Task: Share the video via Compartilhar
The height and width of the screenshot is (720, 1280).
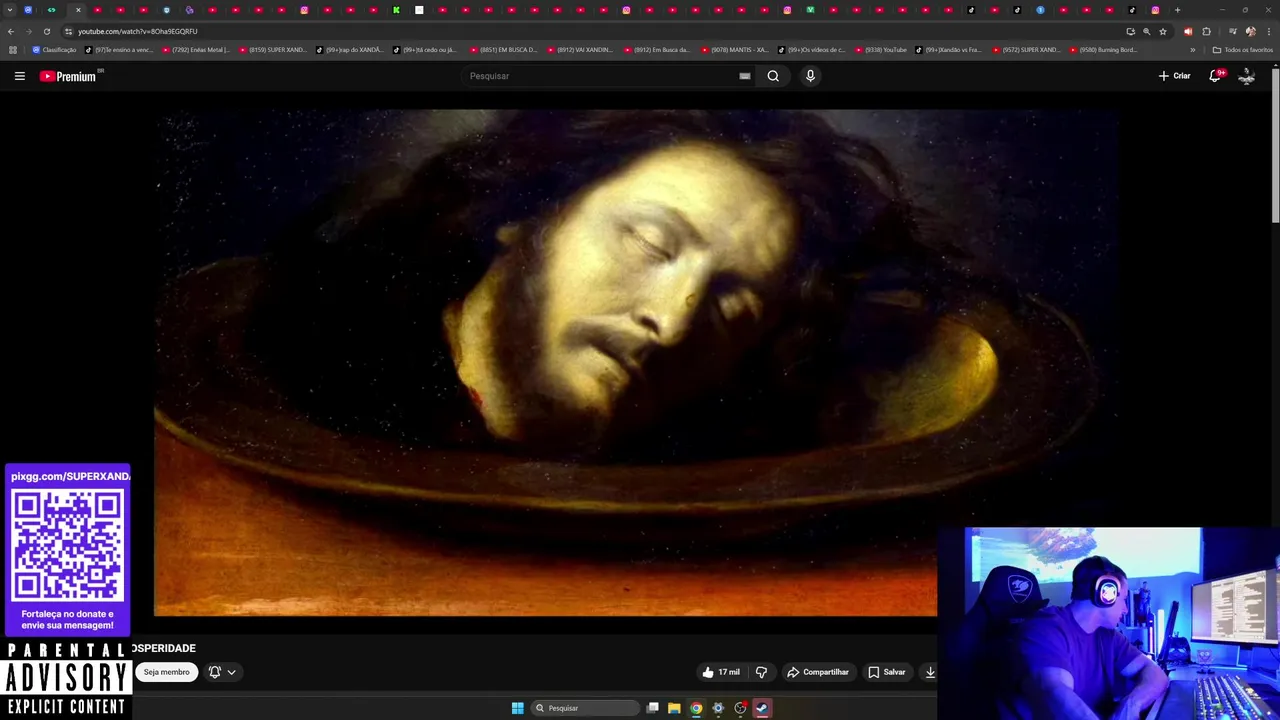Action: tap(817, 672)
